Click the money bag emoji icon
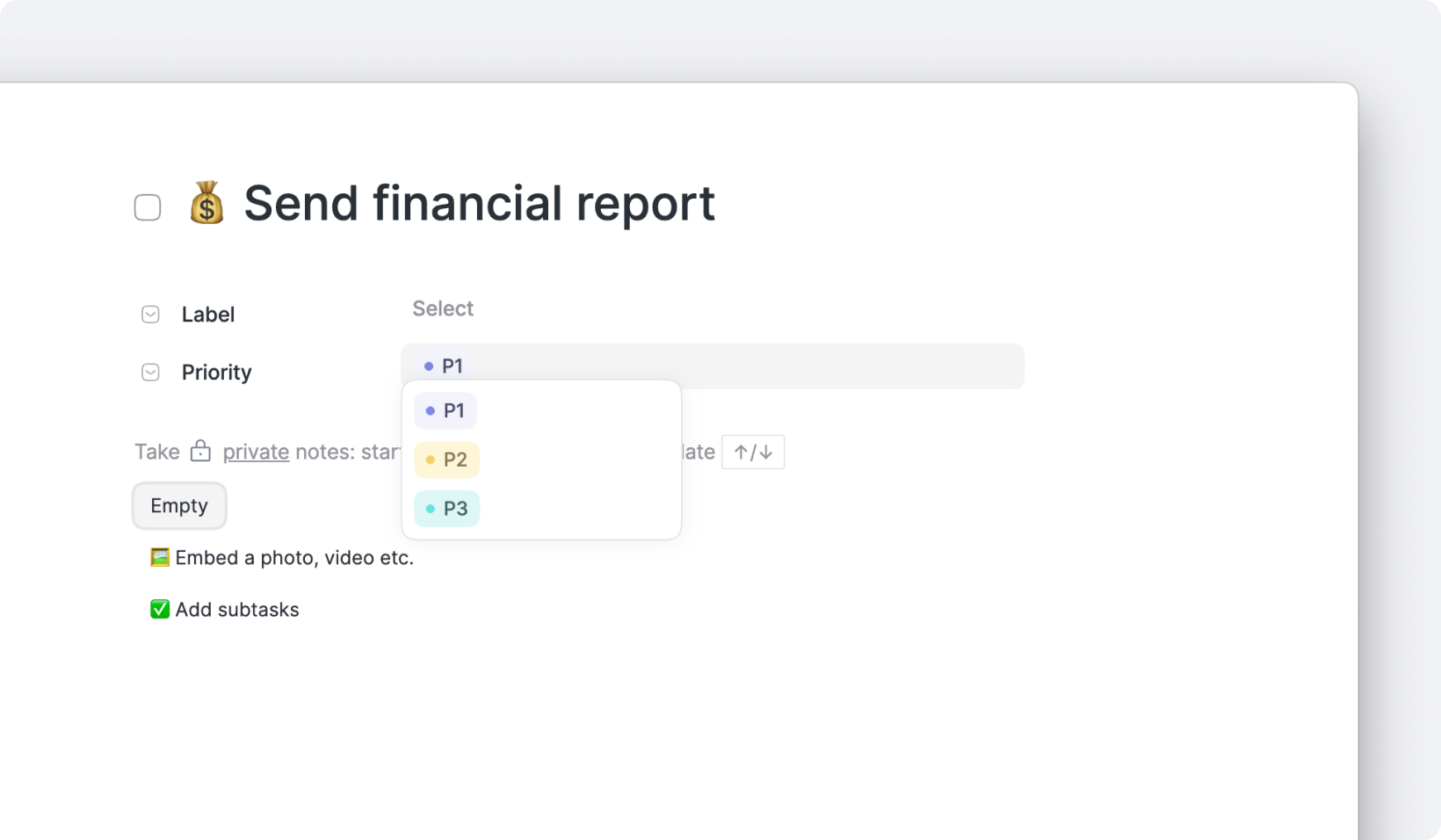The image size is (1441, 840). [206, 203]
